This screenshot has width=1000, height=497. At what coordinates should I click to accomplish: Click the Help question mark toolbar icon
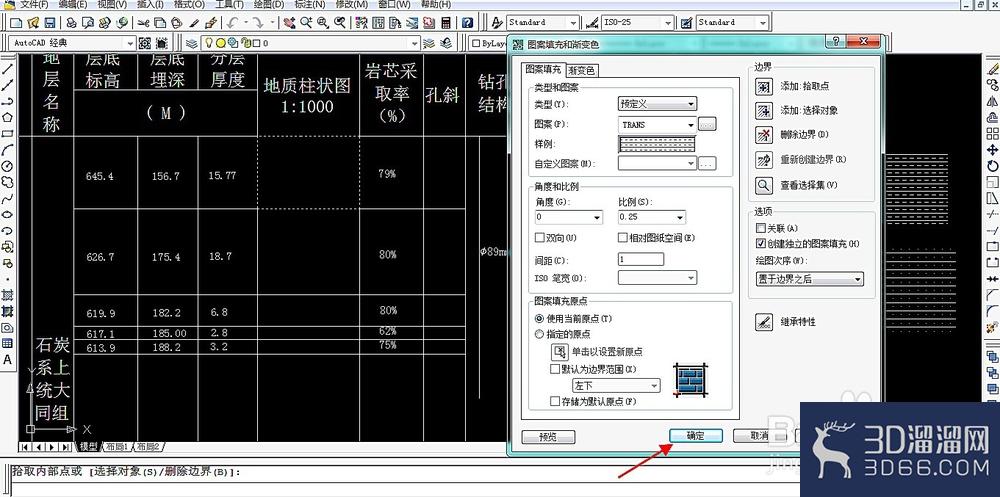467,23
